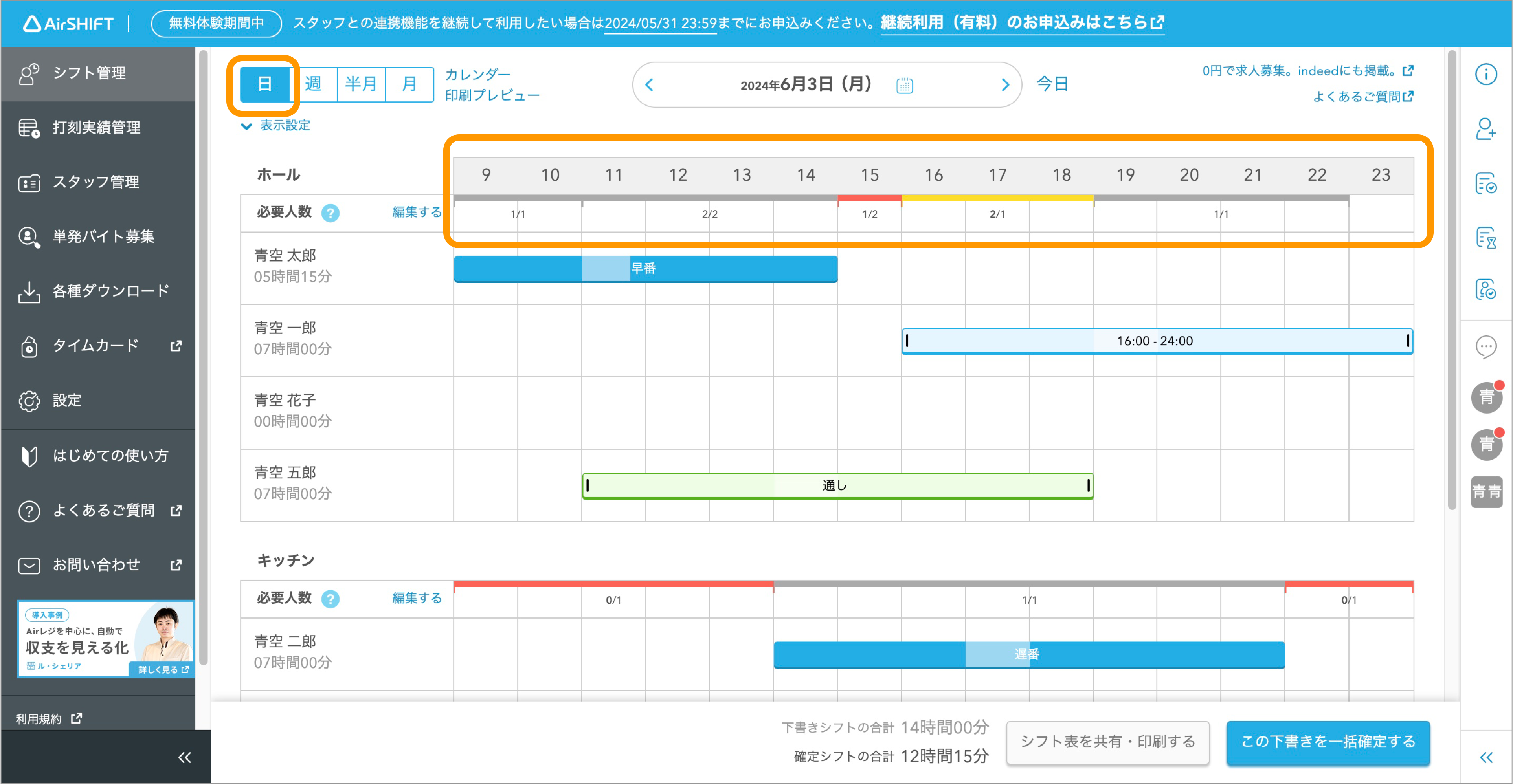
Task: Open the document checkmark icon in right panel
Action: [x=1486, y=184]
